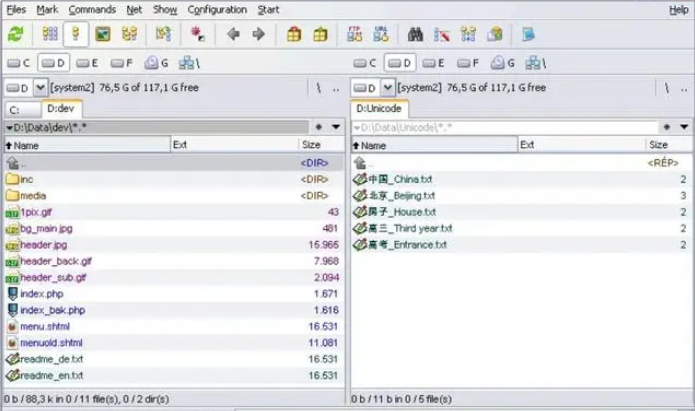Go back with left arrow icon
Screen dimensions: 695x411
point(233,34)
